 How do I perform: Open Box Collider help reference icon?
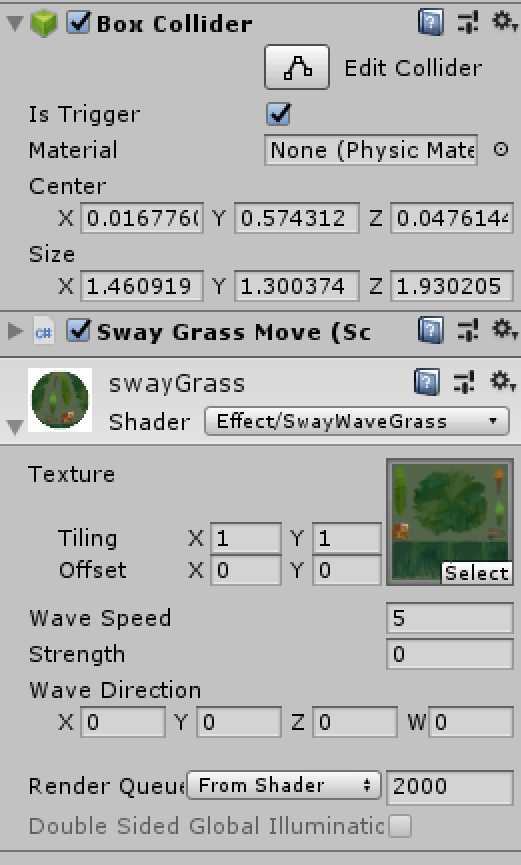pyautogui.click(x=430, y=23)
